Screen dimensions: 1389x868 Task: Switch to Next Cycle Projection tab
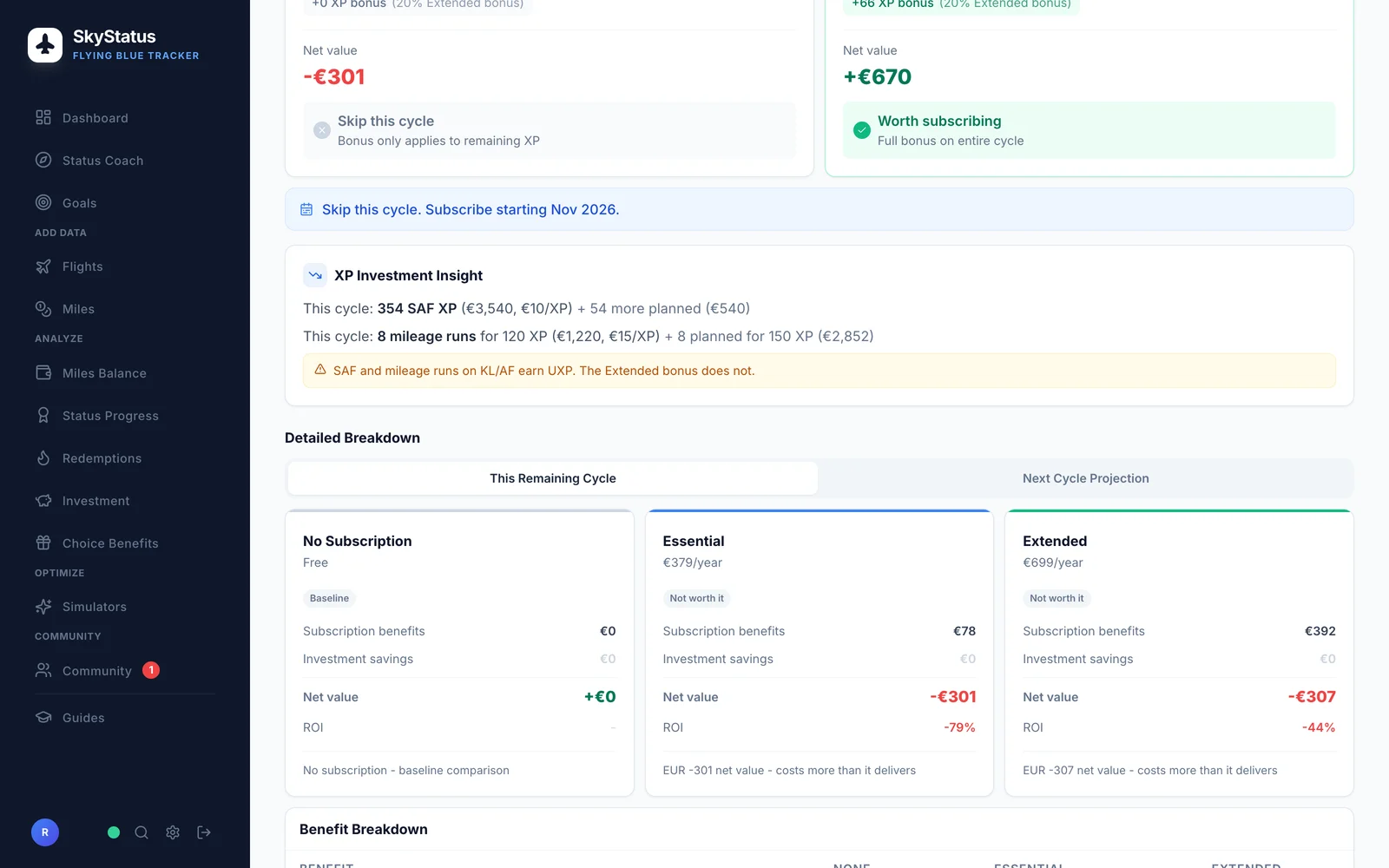pyautogui.click(x=1085, y=478)
